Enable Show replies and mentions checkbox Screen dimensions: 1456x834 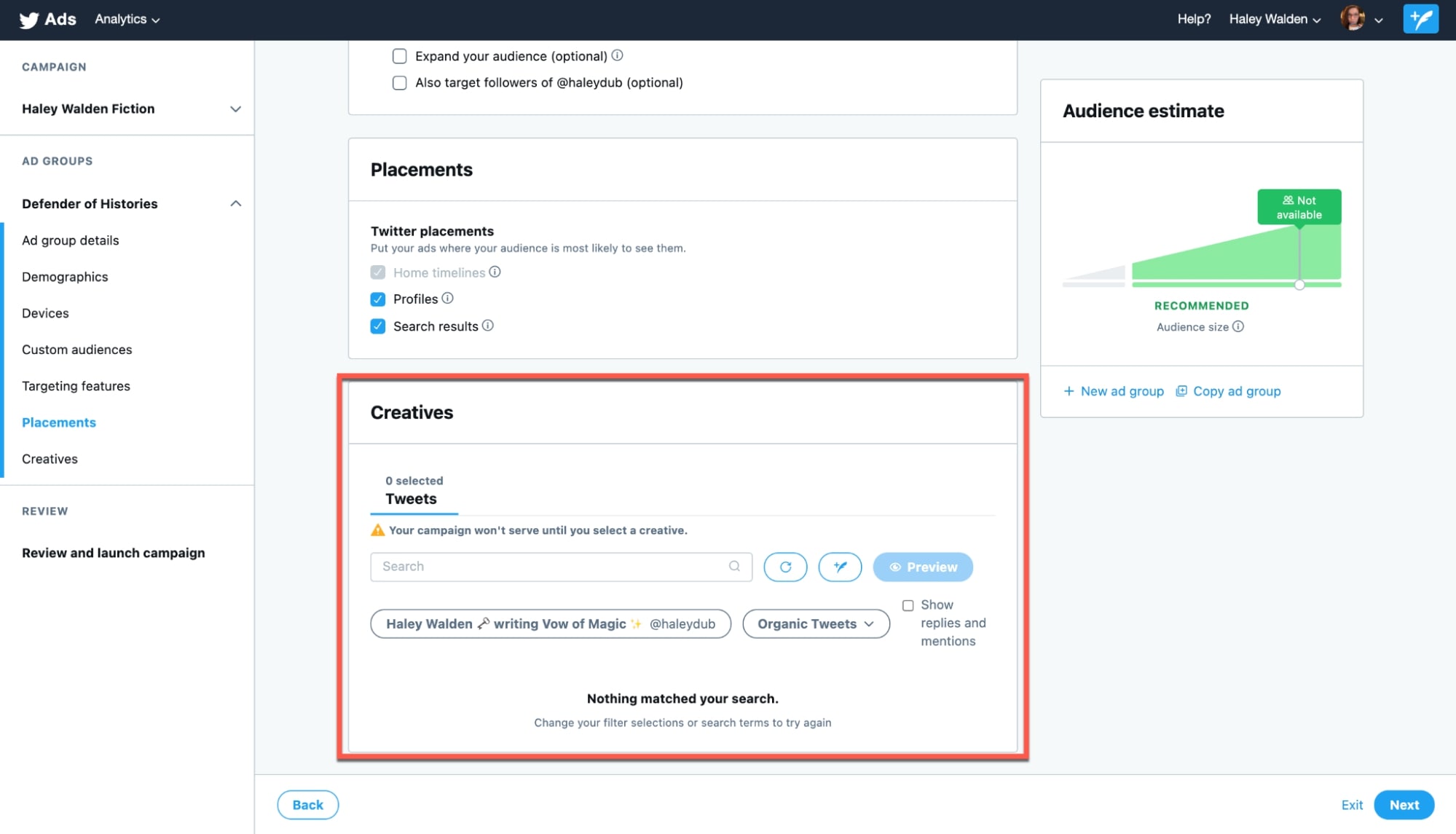click(x=907, y=605)
